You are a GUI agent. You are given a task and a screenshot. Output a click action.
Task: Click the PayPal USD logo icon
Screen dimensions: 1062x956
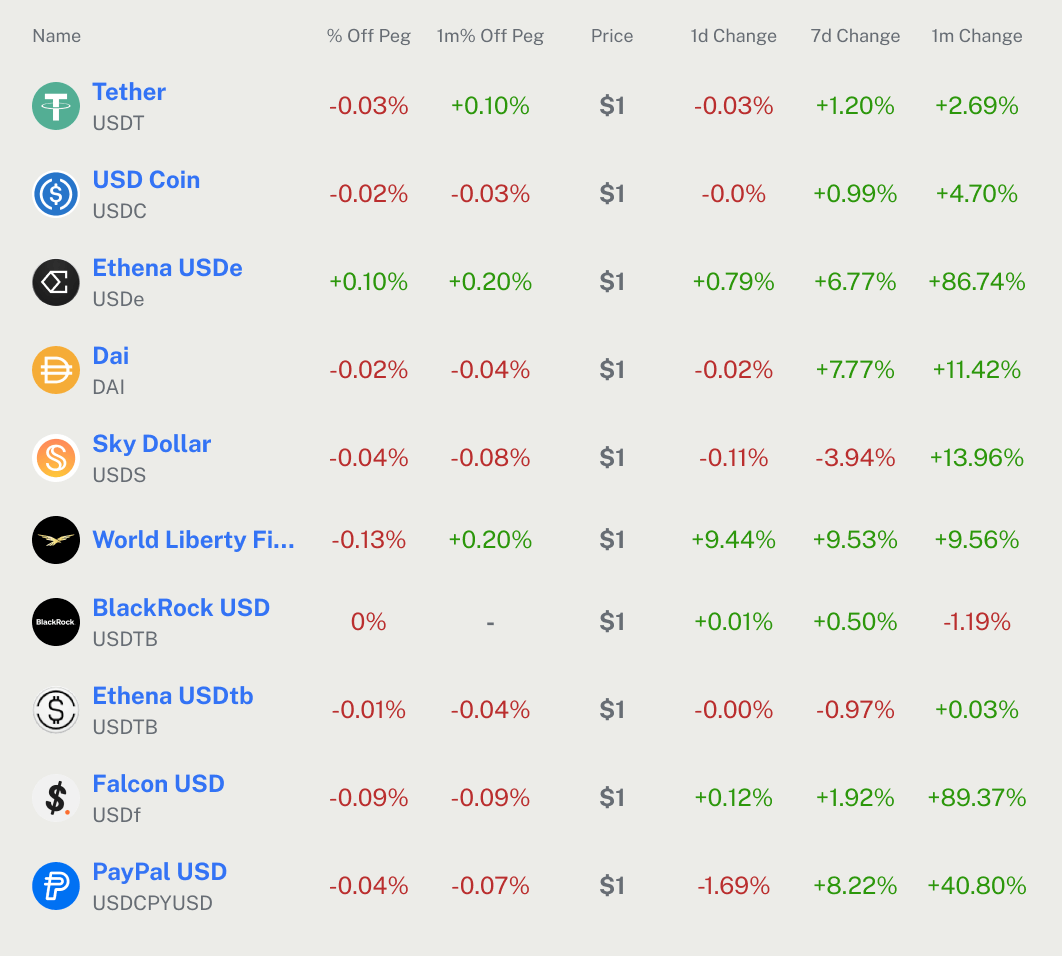[56, 886]
